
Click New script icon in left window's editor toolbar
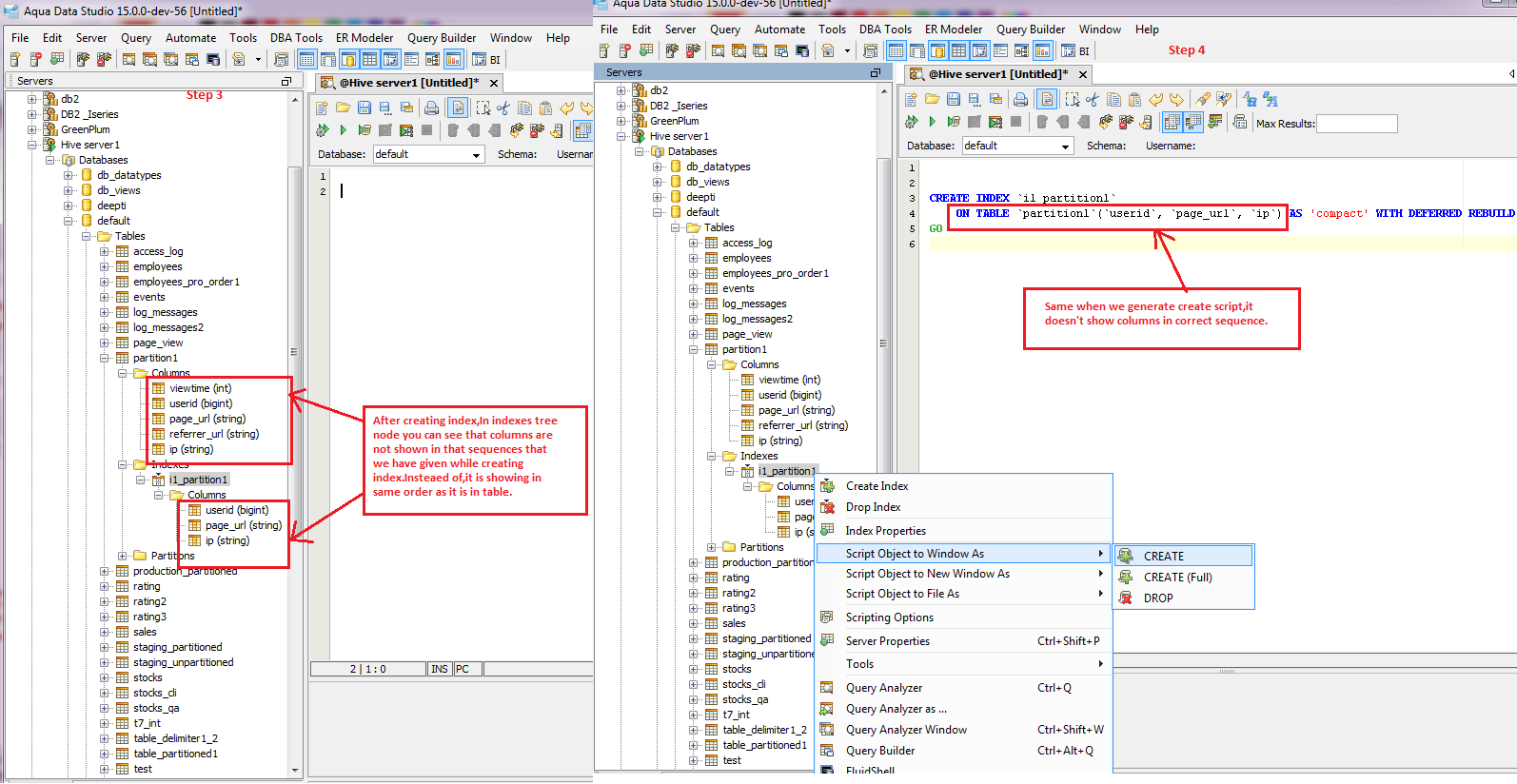(x=322, y=108)
